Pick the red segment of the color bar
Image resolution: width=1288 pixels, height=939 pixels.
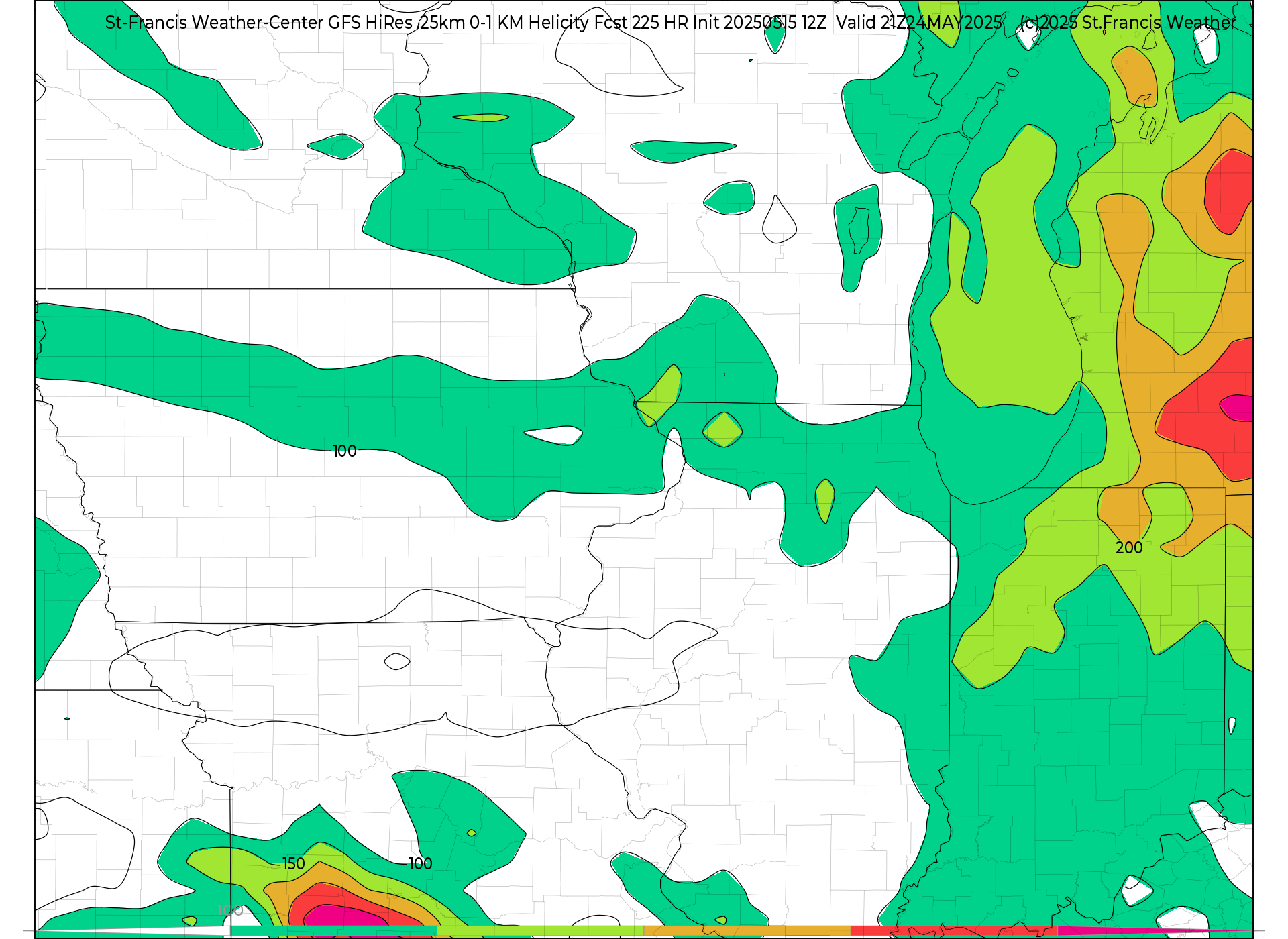(954, 931)
